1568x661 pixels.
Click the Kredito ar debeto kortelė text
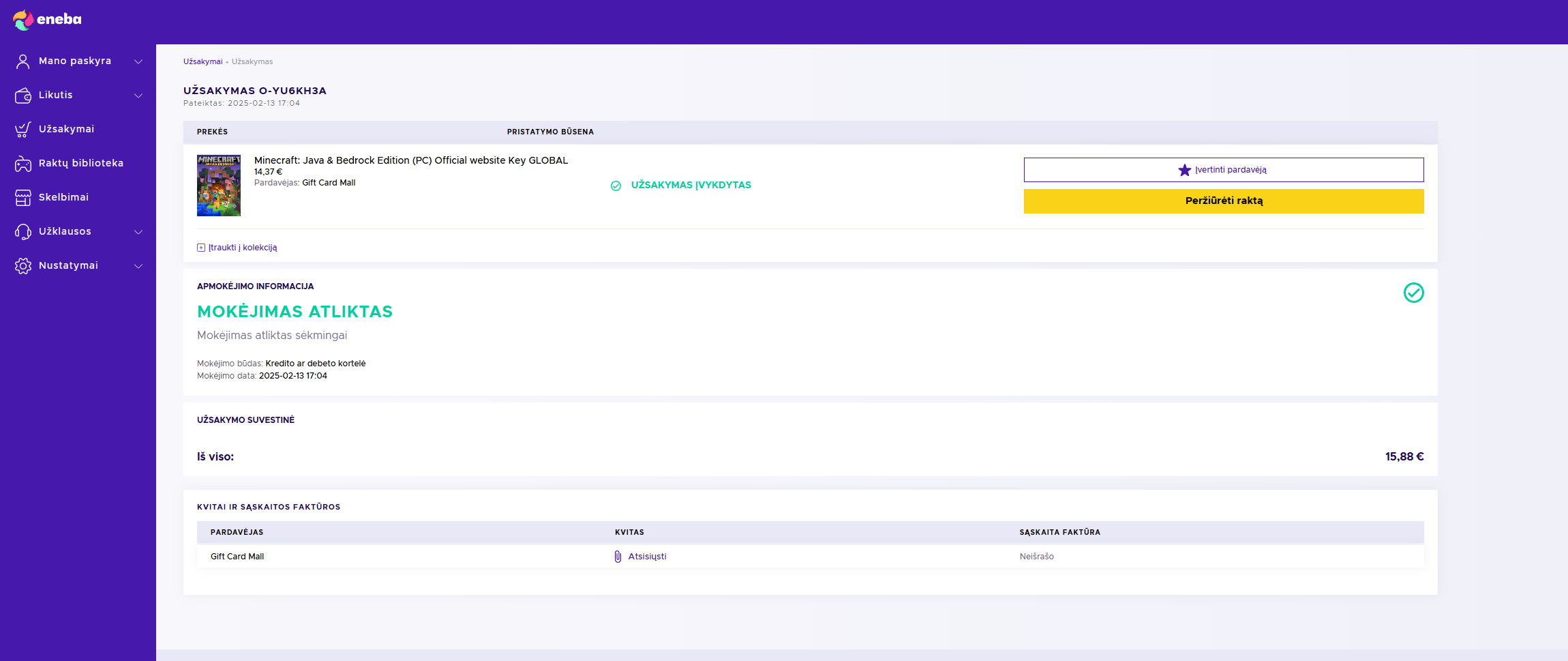(316, 364)
